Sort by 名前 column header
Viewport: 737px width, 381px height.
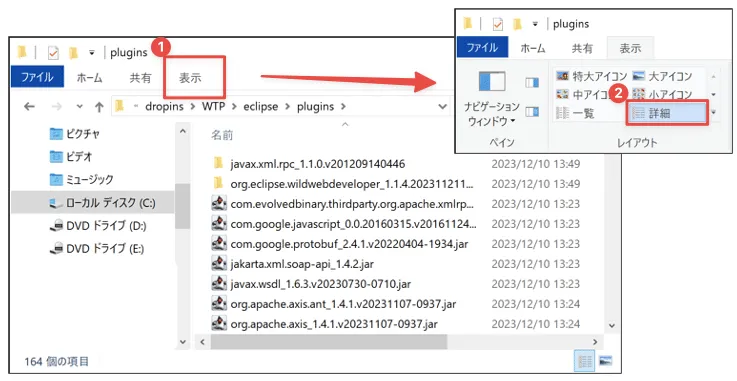click(x=222, y=135)
